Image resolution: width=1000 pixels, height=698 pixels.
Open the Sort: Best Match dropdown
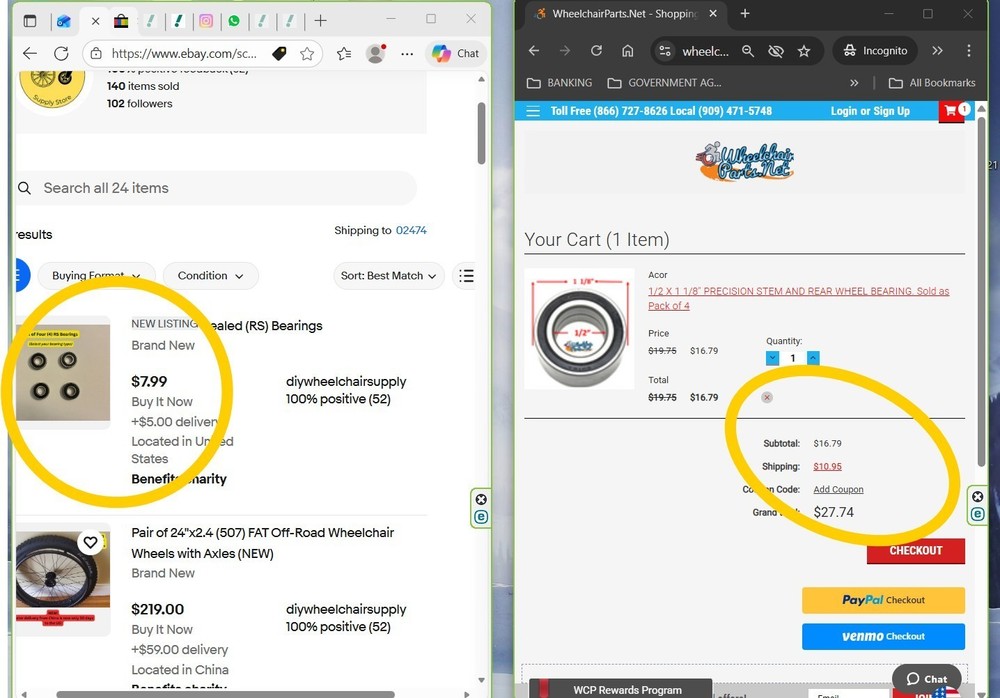388,276
